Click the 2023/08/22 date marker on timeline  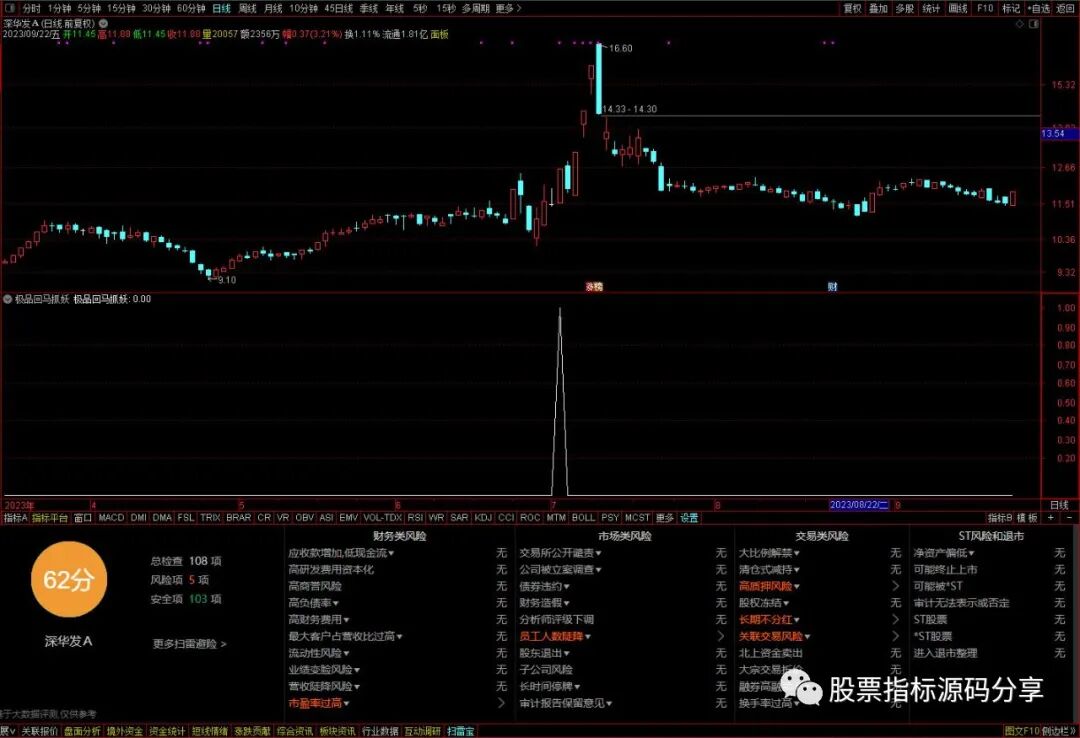860,505
